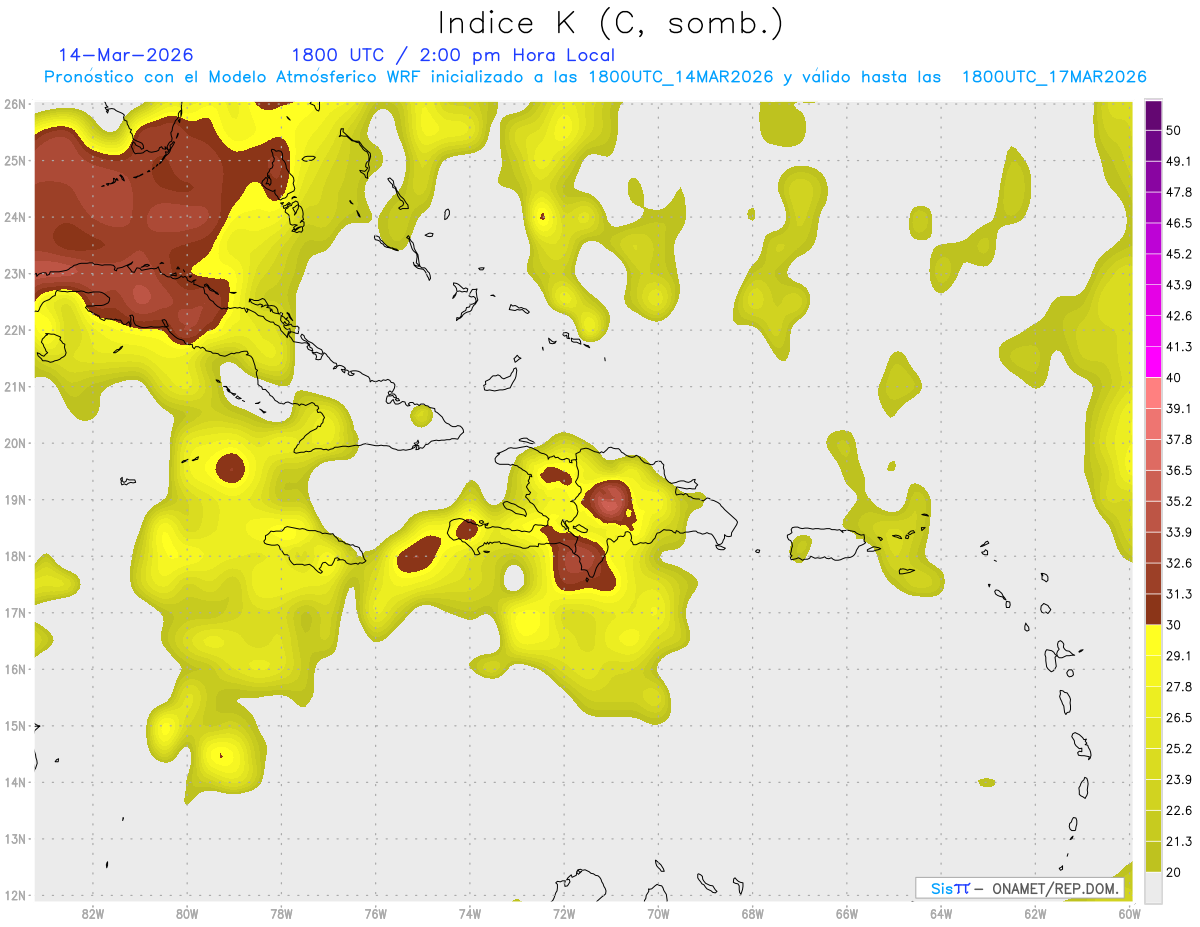Click the magenta colorbar segment between 40 and 41.3
Image resolution: width=1200 pixels, height=927 pixels.
[1153, 362]
